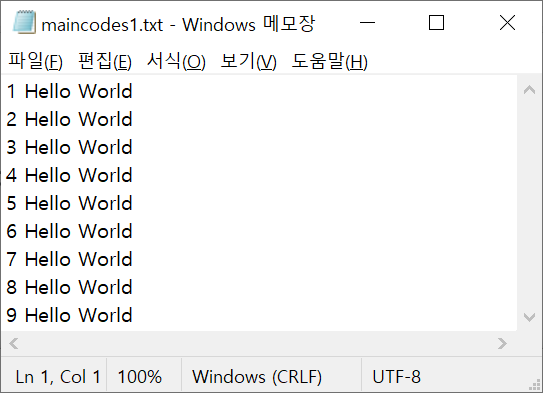543x393 pixels.
Task: Click the vertical scrollbar up arrow
Action: 529,90
